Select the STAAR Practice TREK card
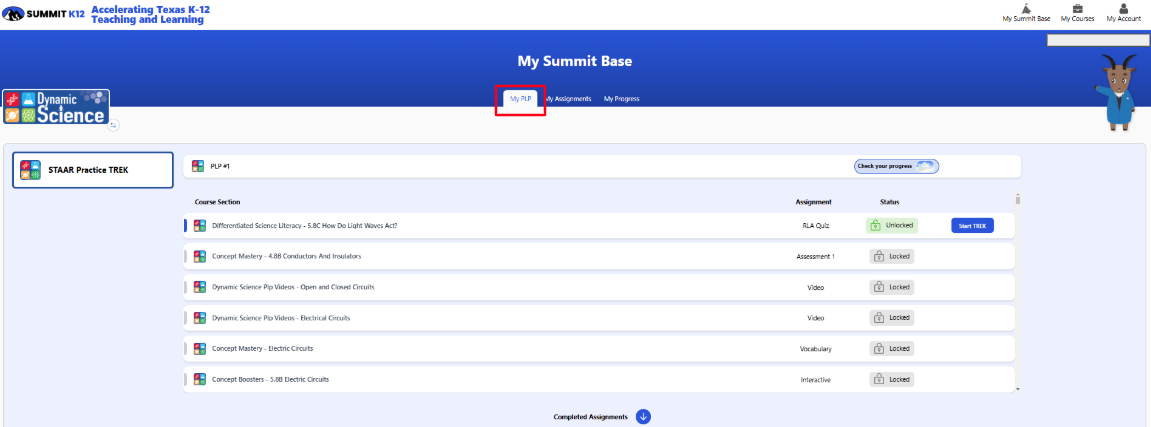 (93, 170)
